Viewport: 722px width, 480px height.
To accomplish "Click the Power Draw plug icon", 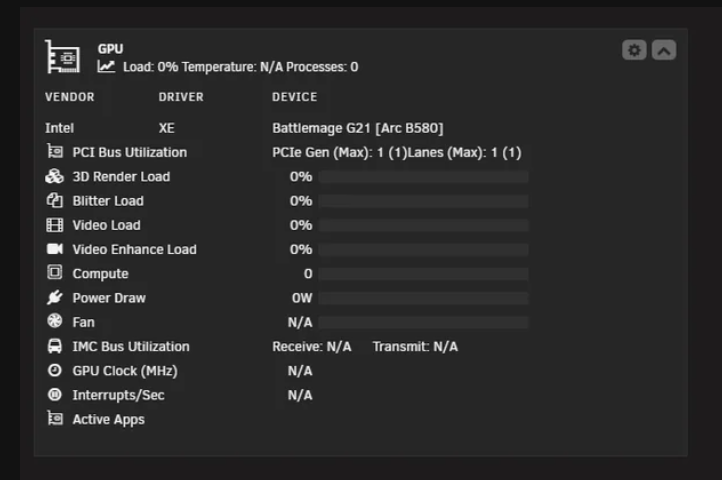I will click(55, 298).
